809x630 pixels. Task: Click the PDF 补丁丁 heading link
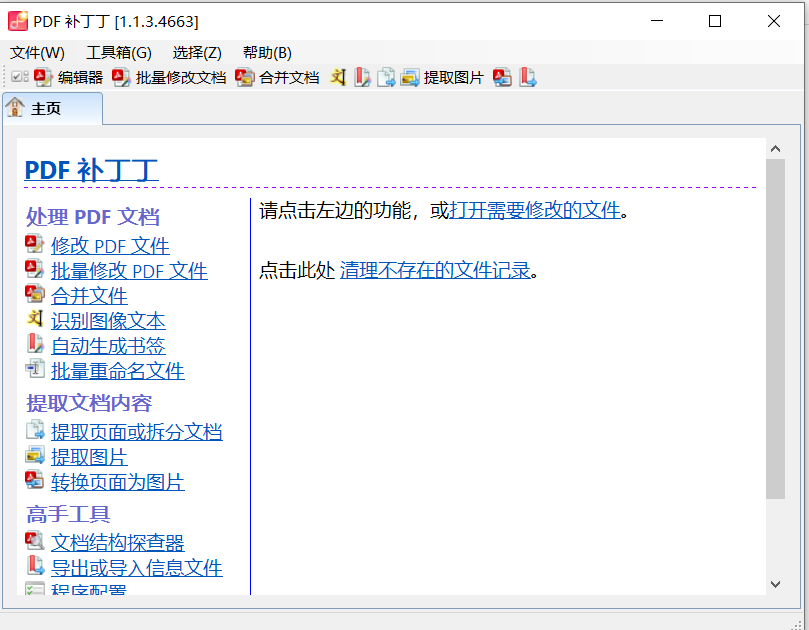click(x=91, y=170)
